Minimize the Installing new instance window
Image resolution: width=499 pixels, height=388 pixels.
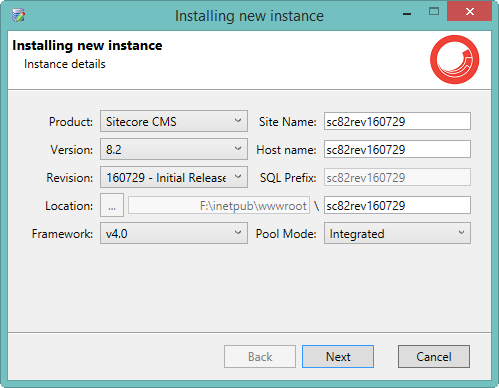click(x=407, y=13)
